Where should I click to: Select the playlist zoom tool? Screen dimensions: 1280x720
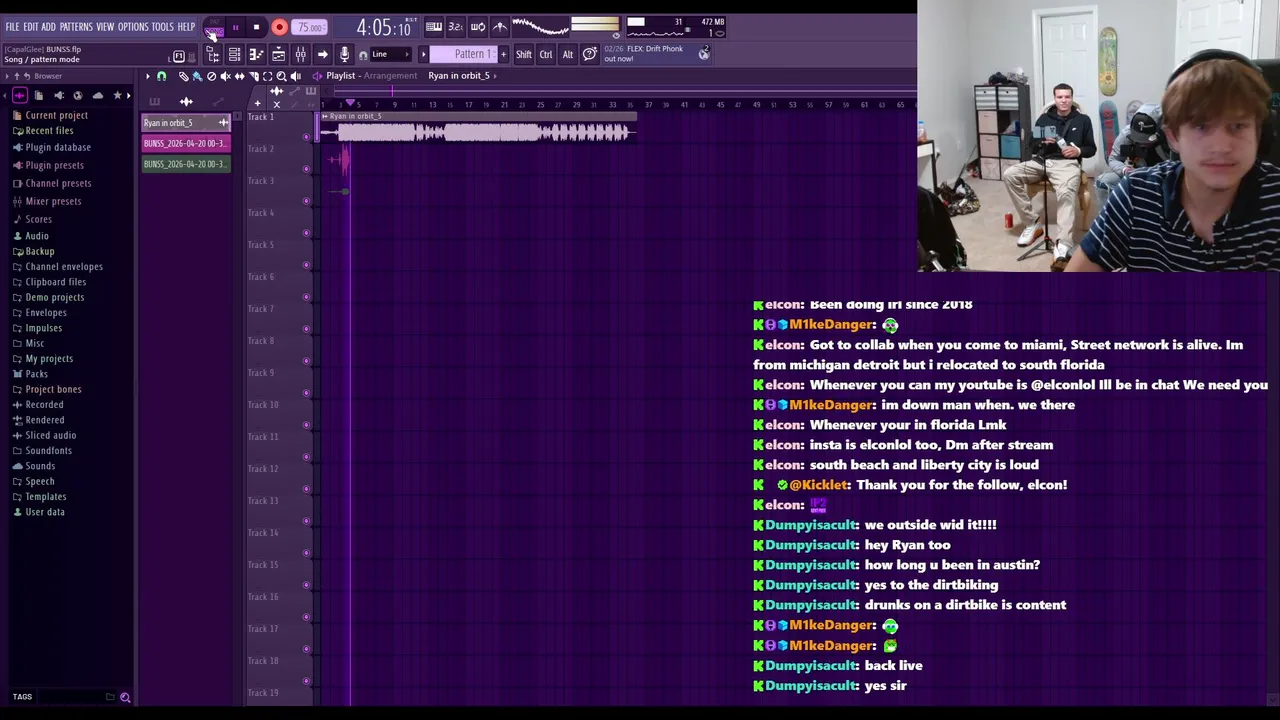(x=281, y=76)
